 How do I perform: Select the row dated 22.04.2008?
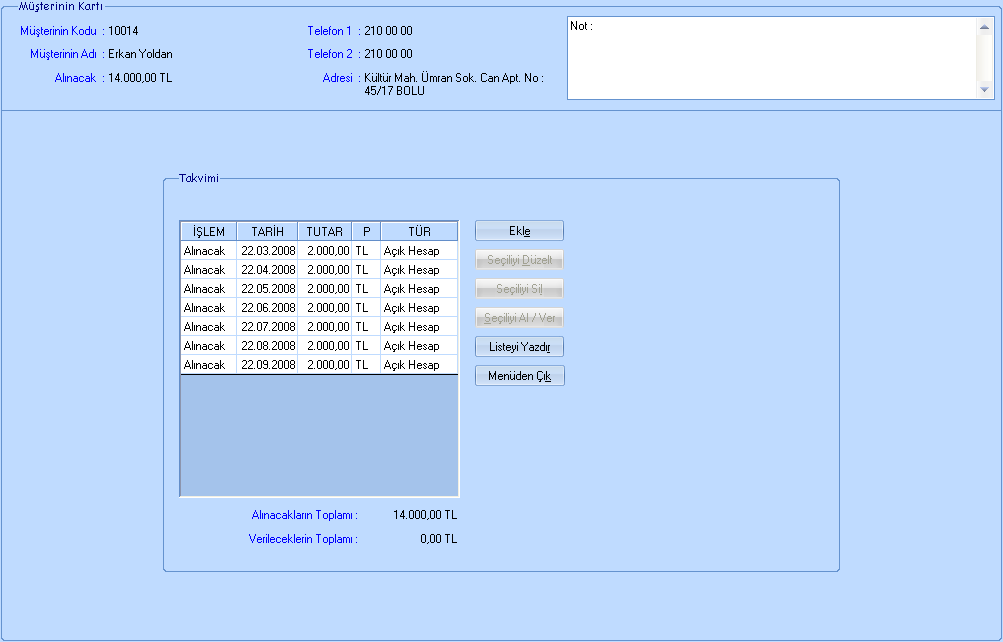pyautogui.click(x=268, y=270)
